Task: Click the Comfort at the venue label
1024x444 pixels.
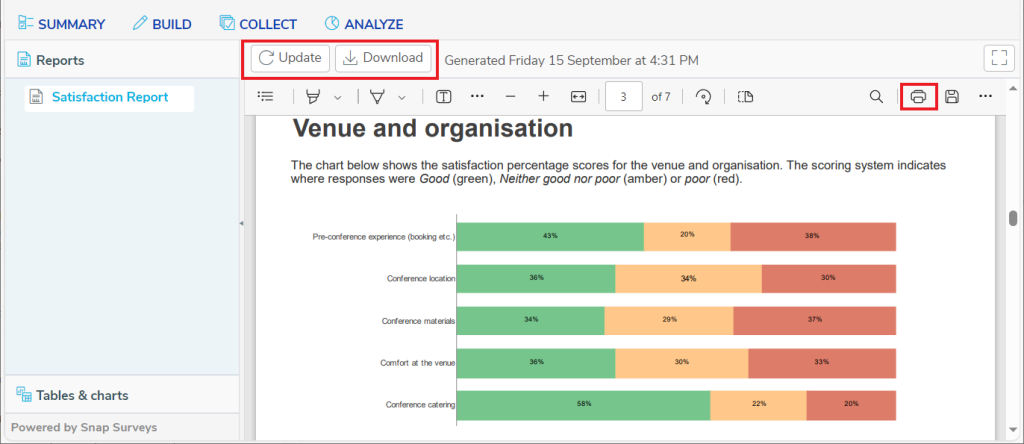Action: click(x=418, y=362)
